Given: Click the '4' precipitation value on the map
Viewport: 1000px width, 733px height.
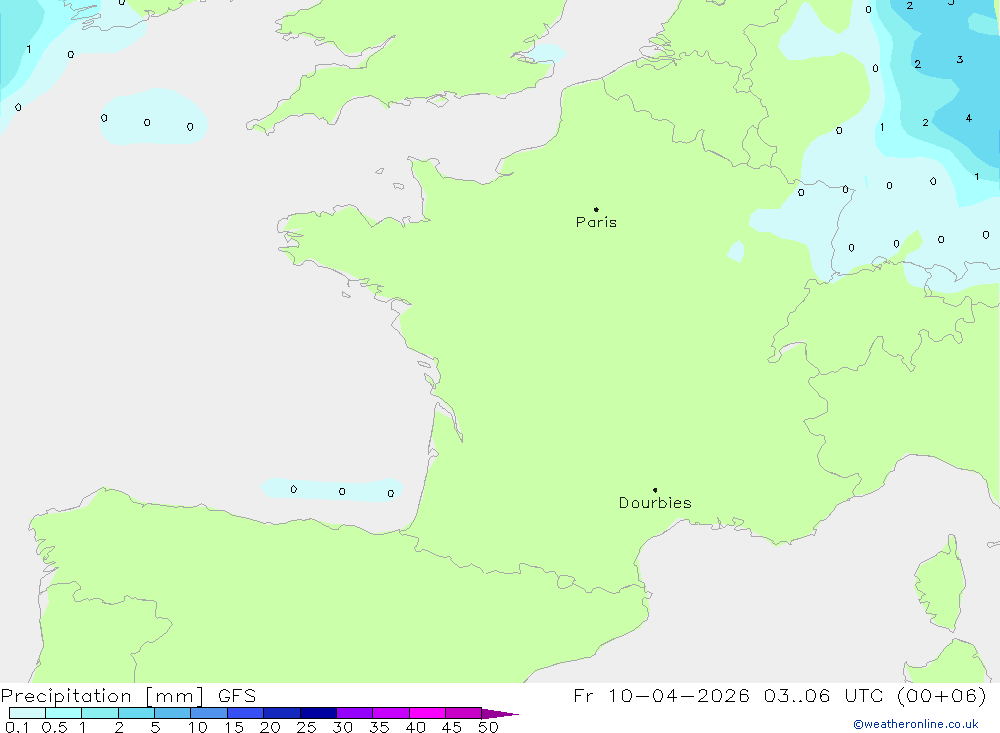Looking at the screenshot, I should tap(969, 118).
